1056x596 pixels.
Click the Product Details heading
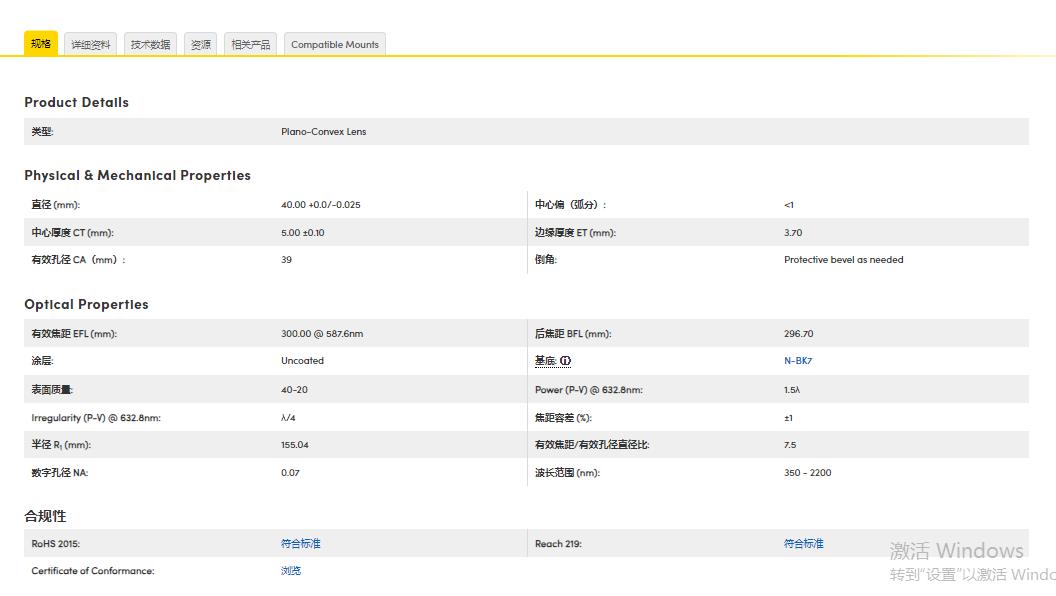coord(76,102)
